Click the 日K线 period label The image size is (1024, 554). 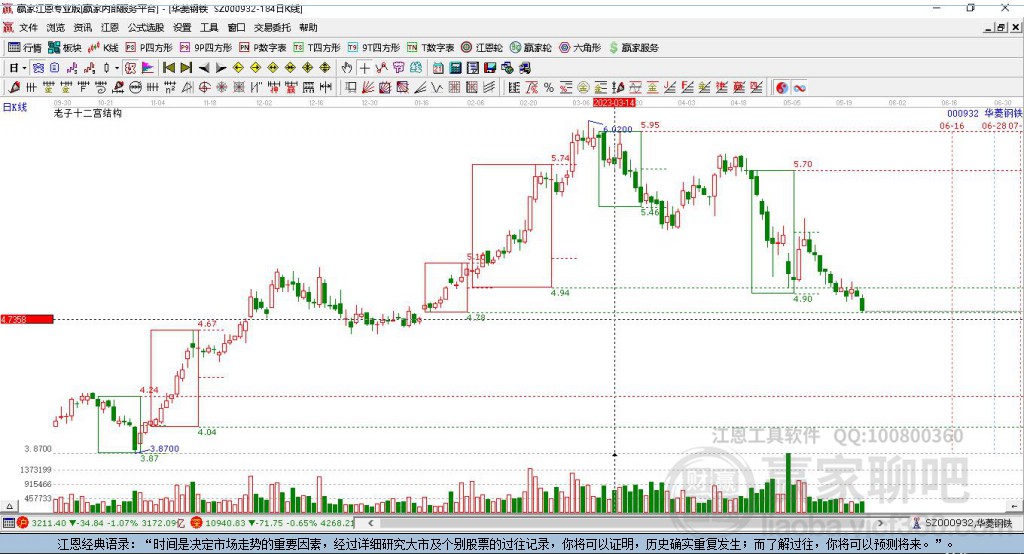click(x=14, y=107)
